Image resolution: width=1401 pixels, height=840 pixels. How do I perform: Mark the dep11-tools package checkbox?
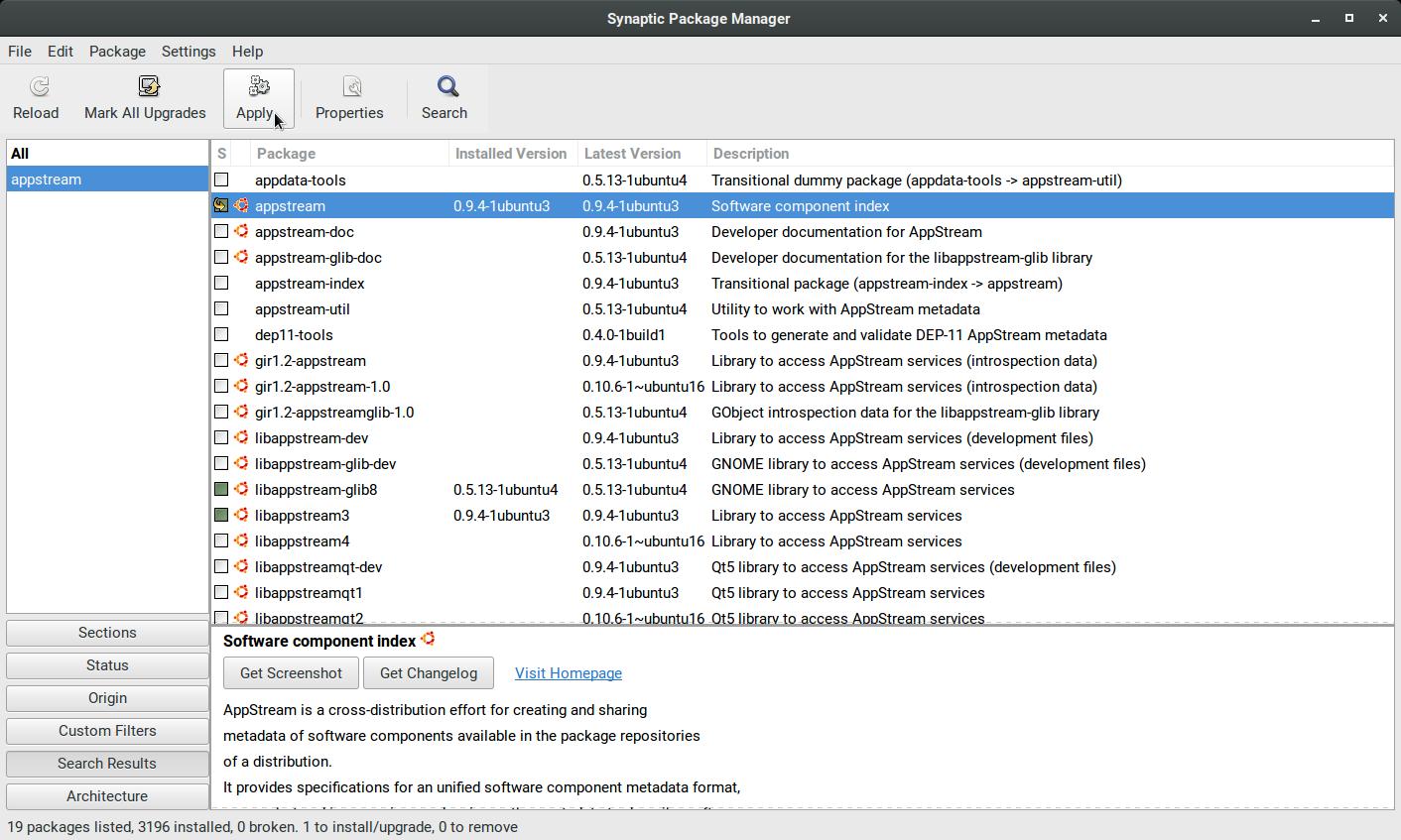click(x=221, y=335)
